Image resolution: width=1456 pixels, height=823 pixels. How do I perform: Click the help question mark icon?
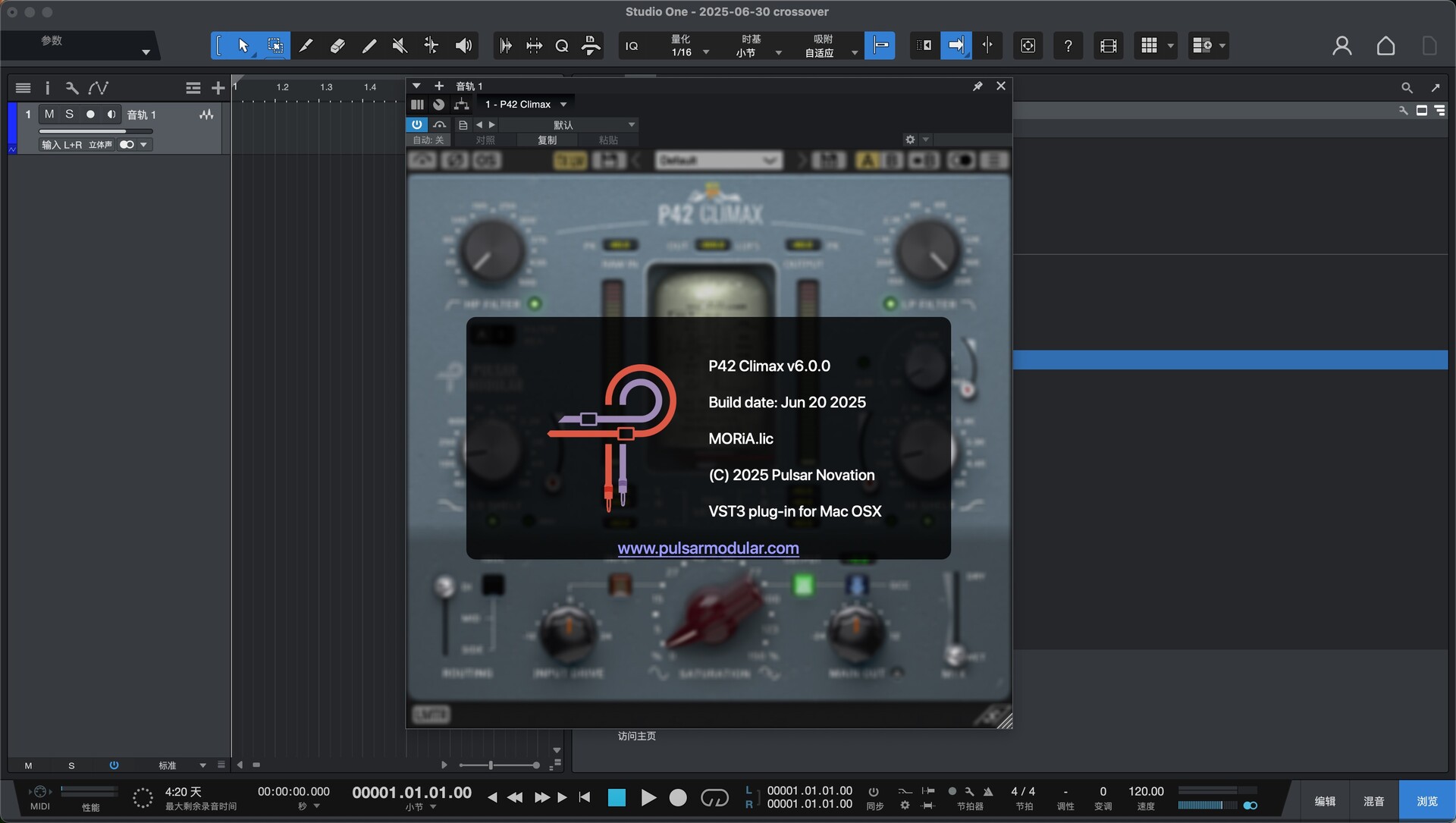click(1068, 46)
